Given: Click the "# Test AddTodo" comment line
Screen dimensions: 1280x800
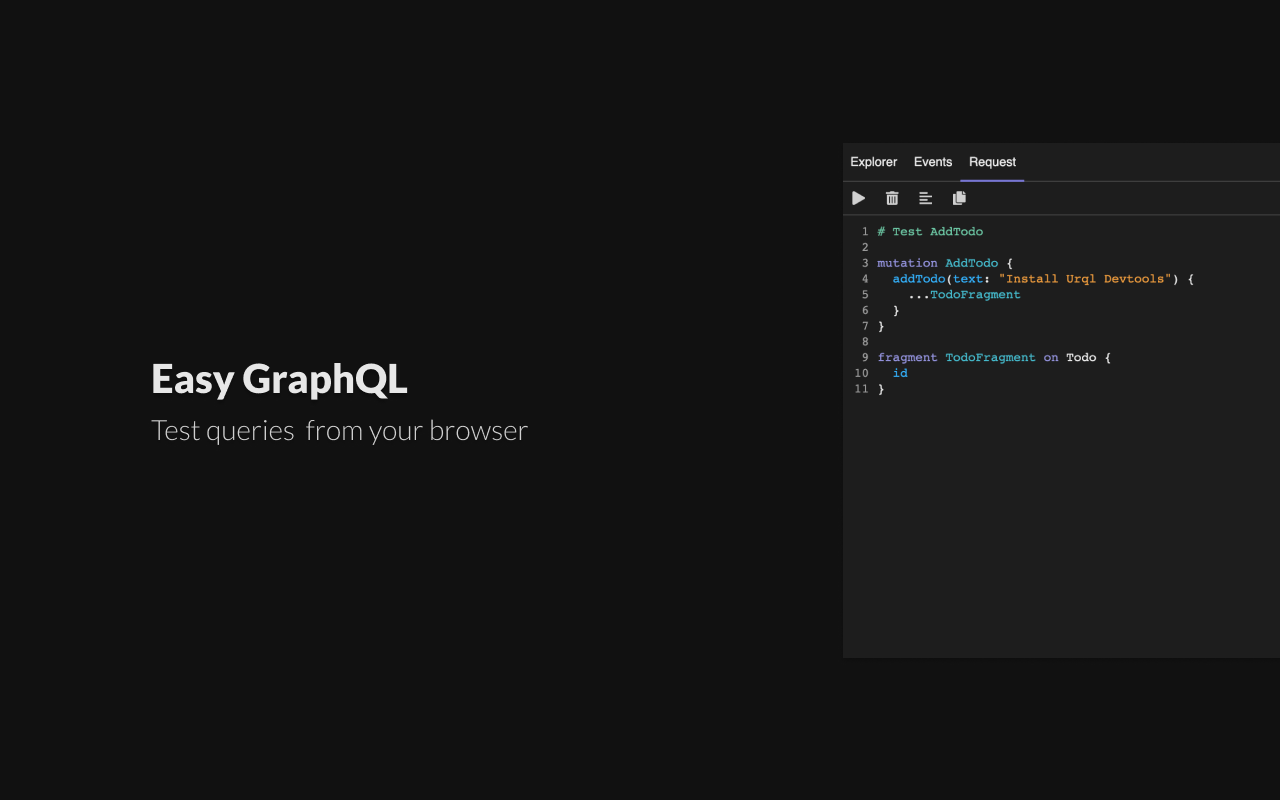Looking at the screenshot, I should pyautogui.click(x=930, y=231).
